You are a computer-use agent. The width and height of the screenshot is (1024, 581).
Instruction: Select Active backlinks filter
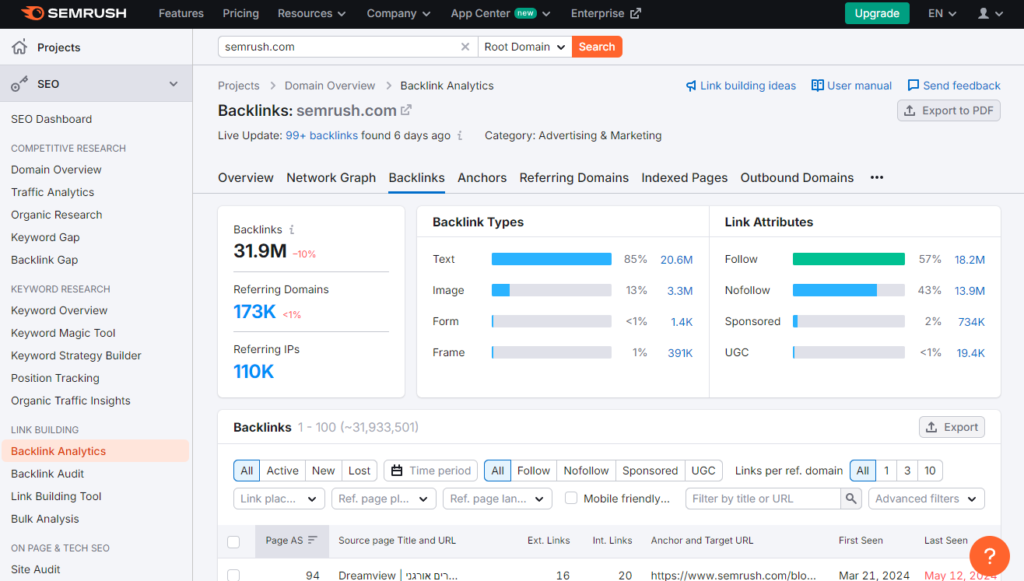(282, 471)
